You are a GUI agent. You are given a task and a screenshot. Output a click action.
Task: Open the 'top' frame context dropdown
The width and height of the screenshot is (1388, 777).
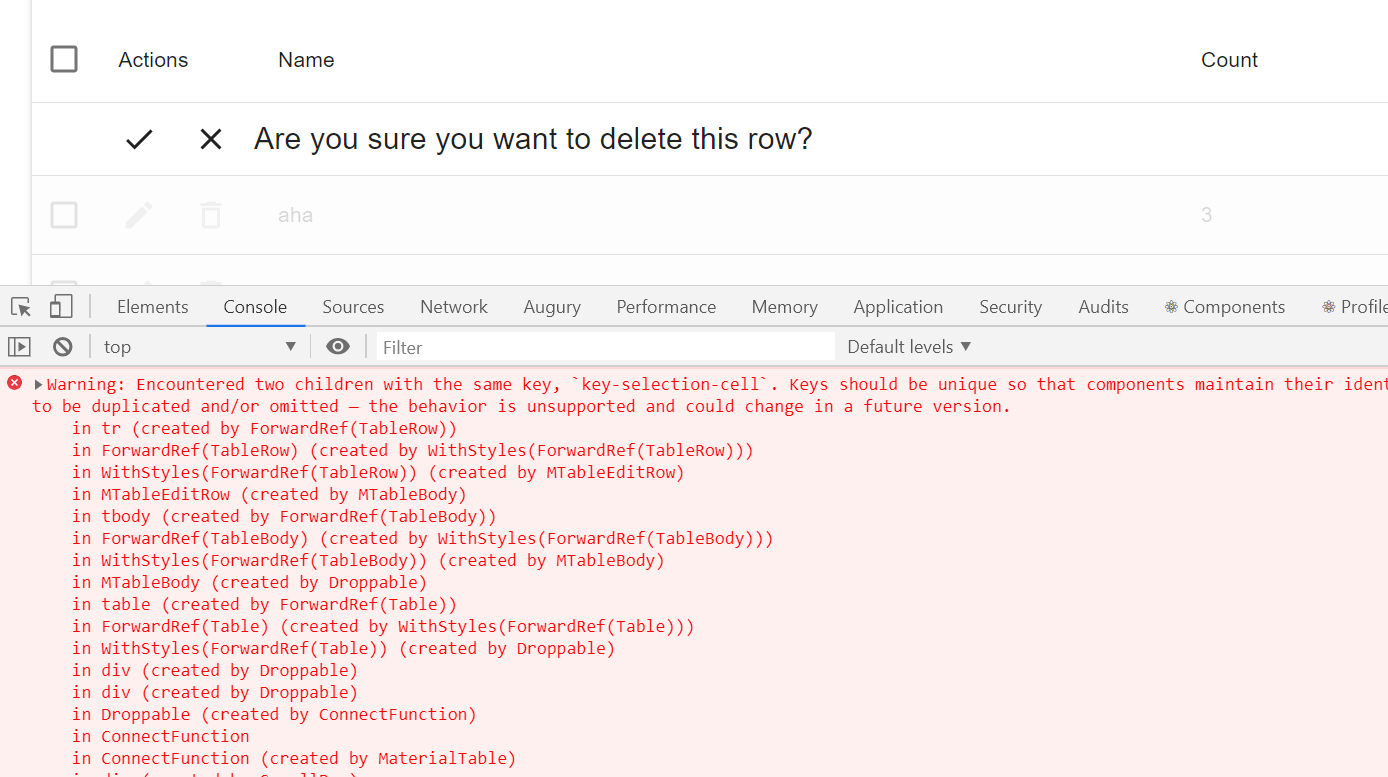point(196,345)
